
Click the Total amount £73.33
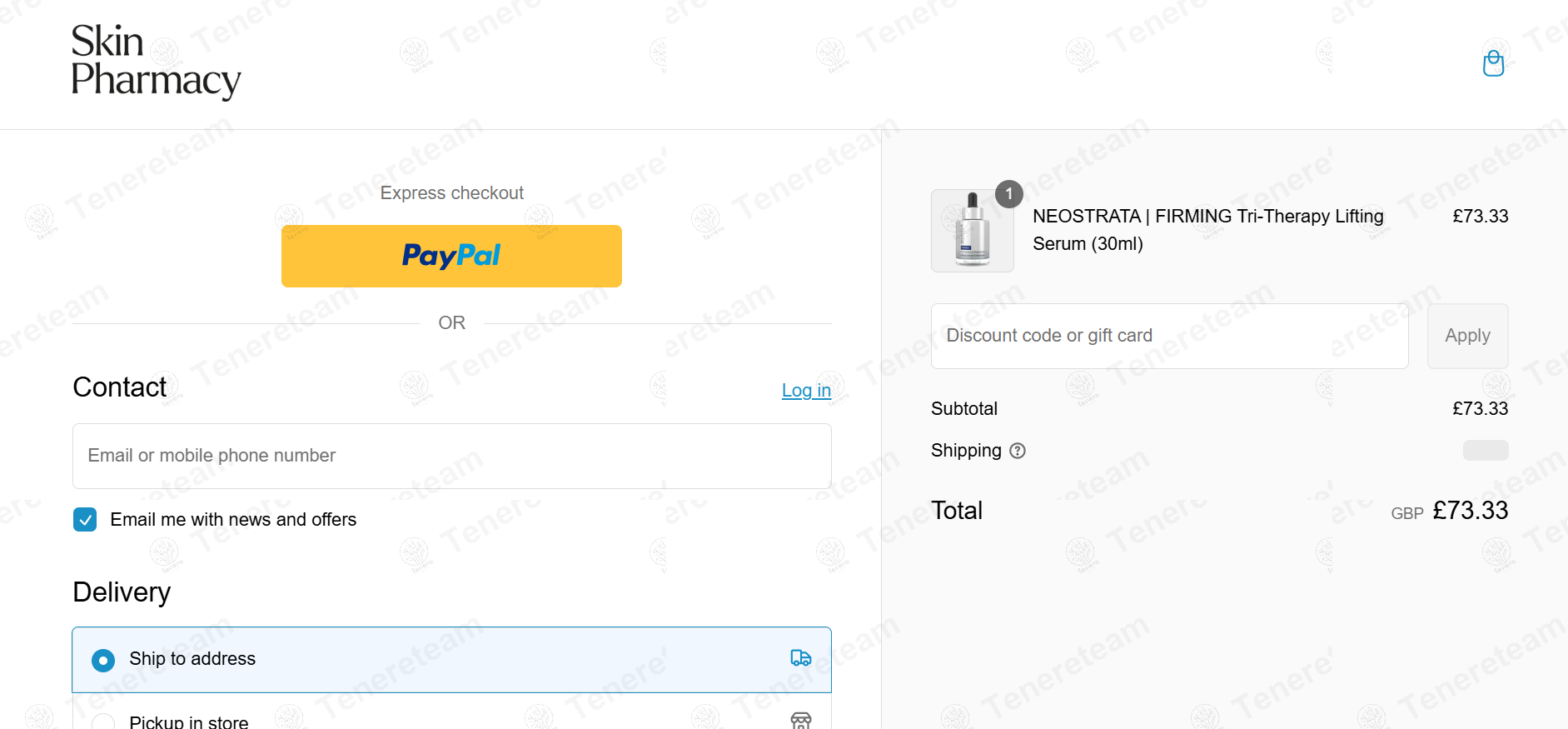coord(1470,511)
